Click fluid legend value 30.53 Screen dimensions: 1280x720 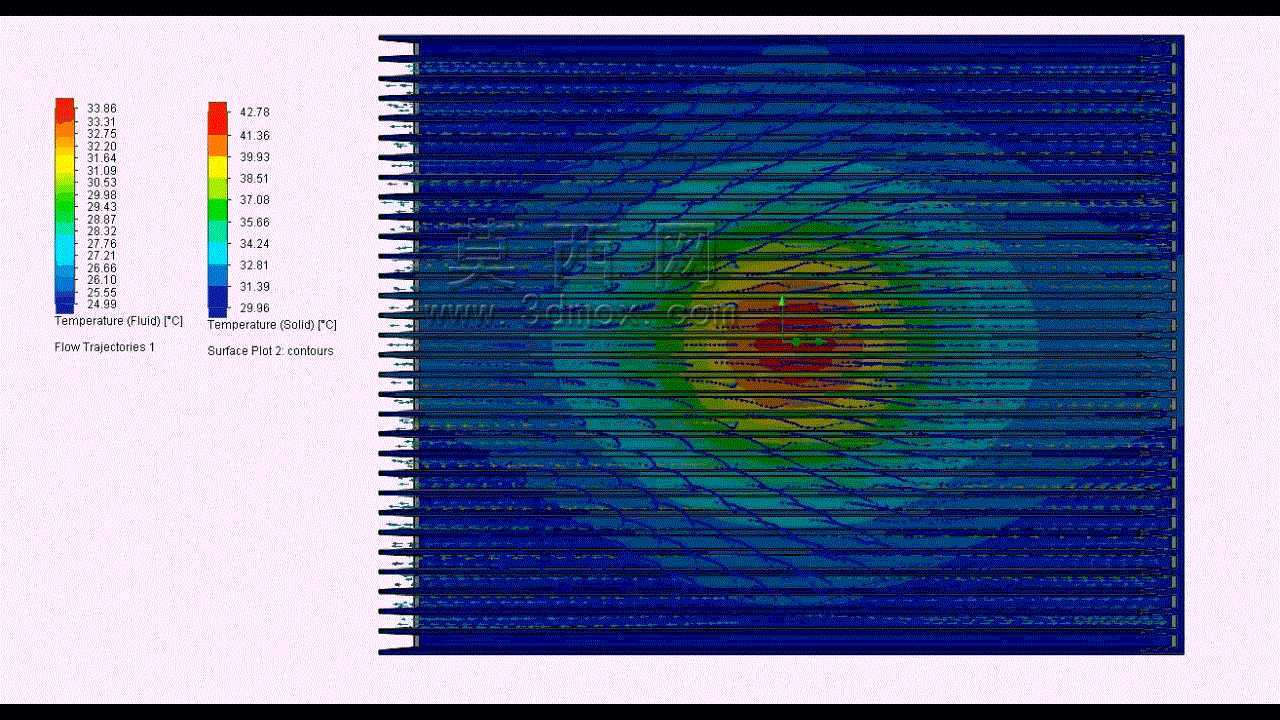click(102, 183)
